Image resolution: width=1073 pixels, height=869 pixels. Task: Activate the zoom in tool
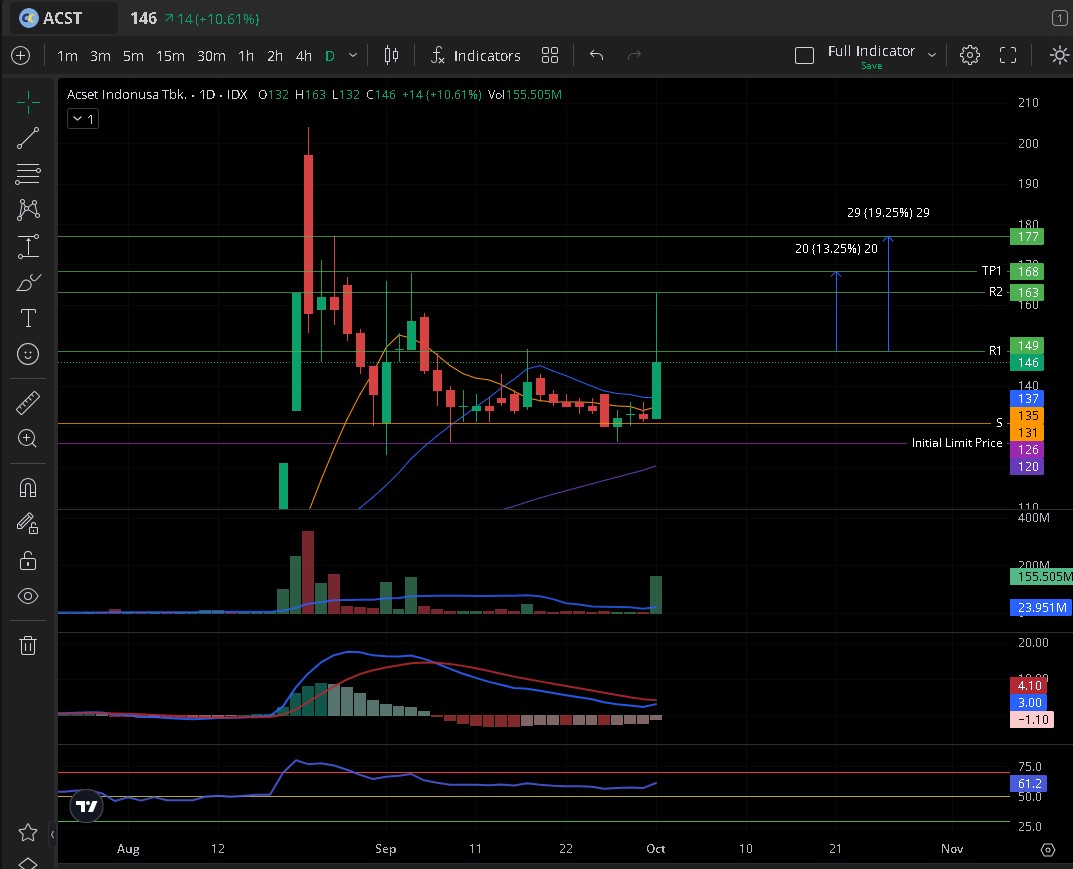28,438
